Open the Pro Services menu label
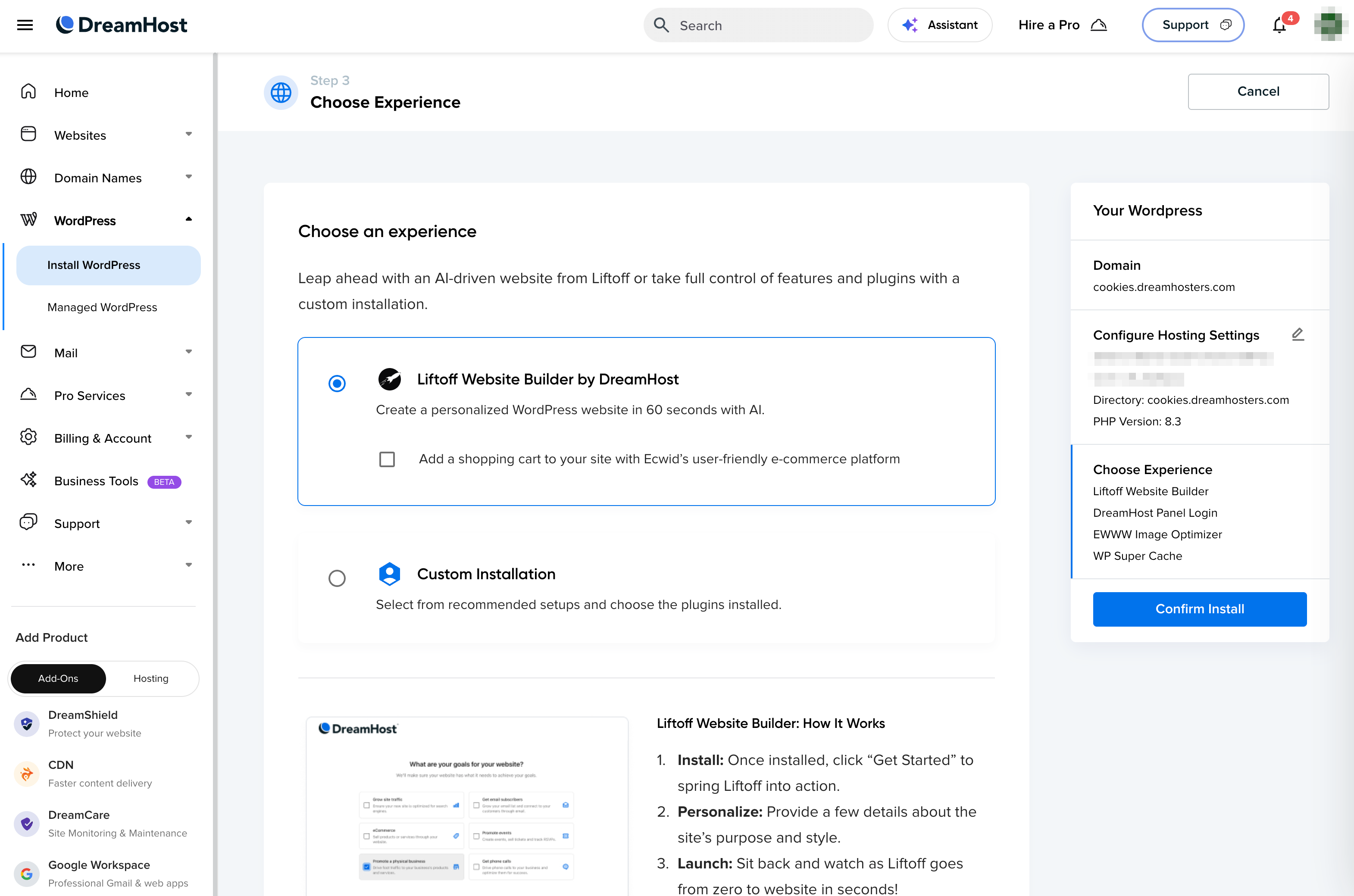This screenshot has height=896, width=1354. 90,396
